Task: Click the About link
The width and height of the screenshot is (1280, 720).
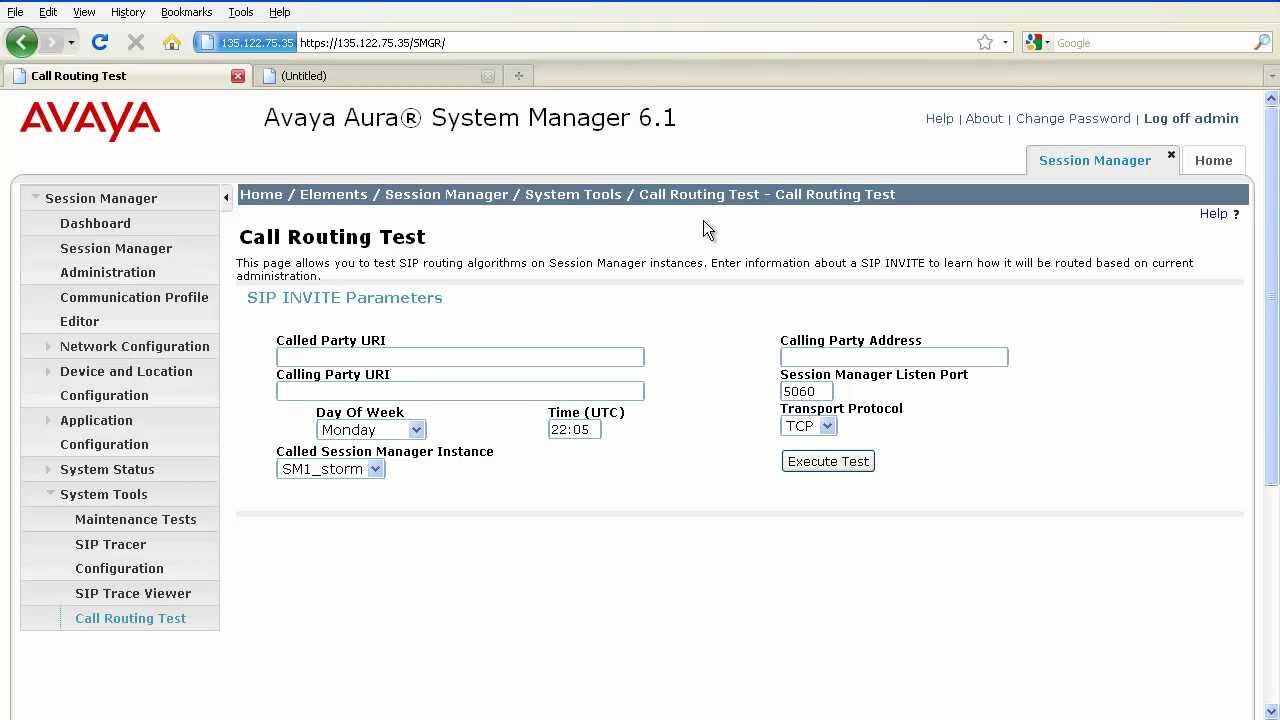Action: pos(984,118)
